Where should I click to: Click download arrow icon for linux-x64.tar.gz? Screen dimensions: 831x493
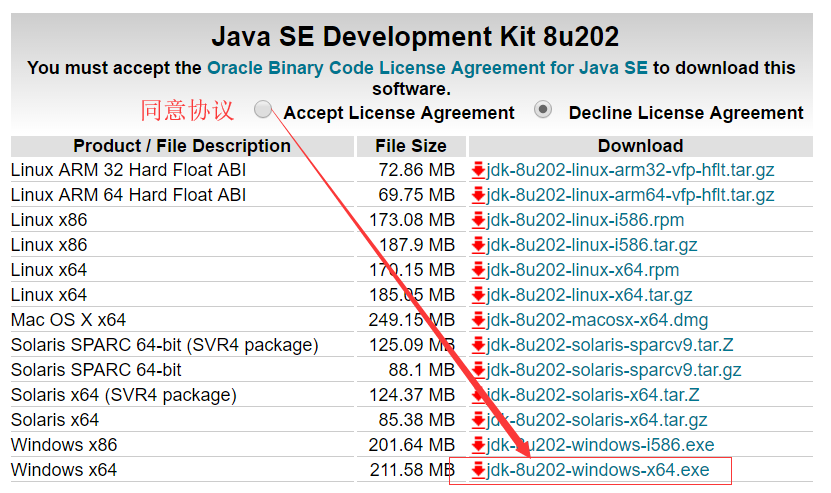pyautogui.click(x=479, y=295)
